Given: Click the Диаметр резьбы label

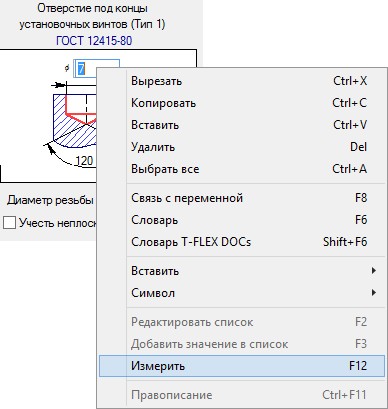Looking at the screenshot, I should (x=50, y=200).
